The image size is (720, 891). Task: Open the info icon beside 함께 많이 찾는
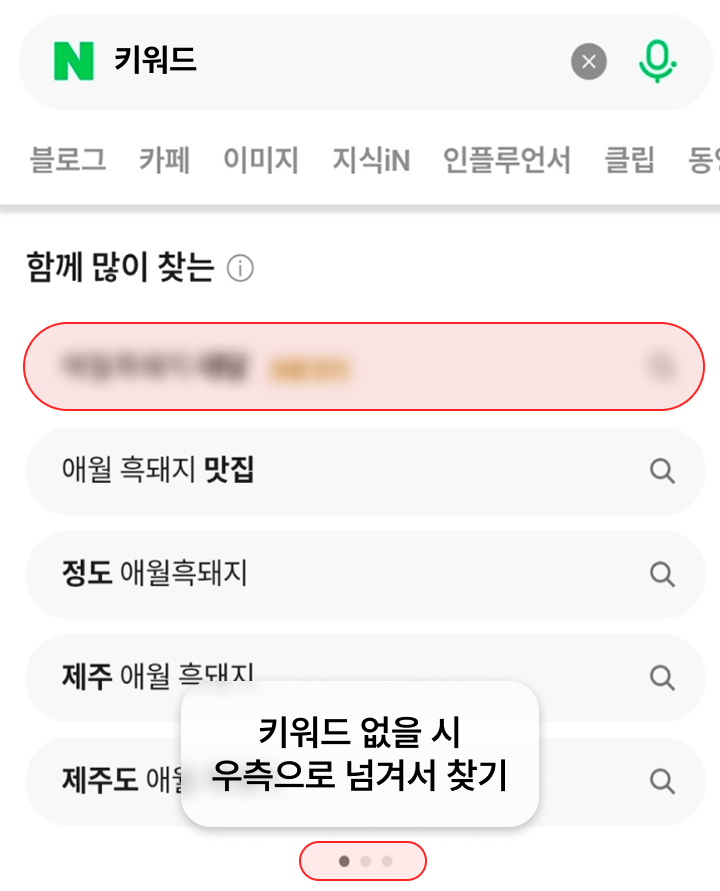(x=240, y=268)
